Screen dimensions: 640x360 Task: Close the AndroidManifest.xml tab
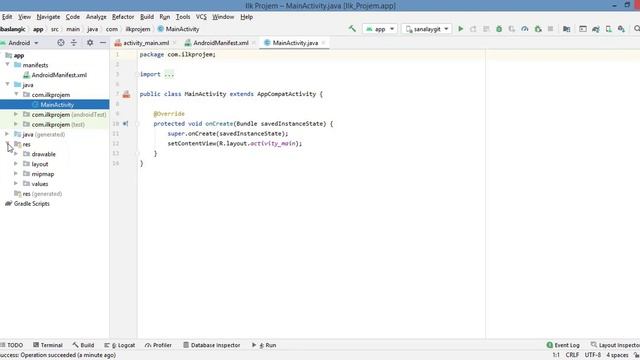(253, 43)
